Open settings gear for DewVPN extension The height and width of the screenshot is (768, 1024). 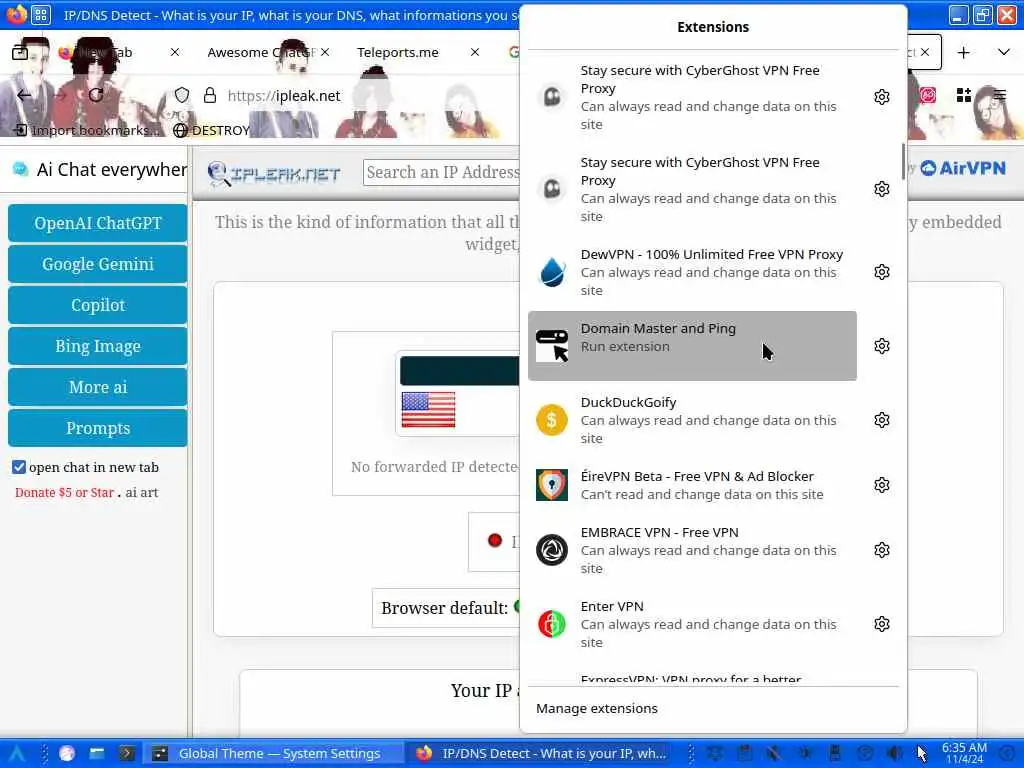(x=882, y=272)
